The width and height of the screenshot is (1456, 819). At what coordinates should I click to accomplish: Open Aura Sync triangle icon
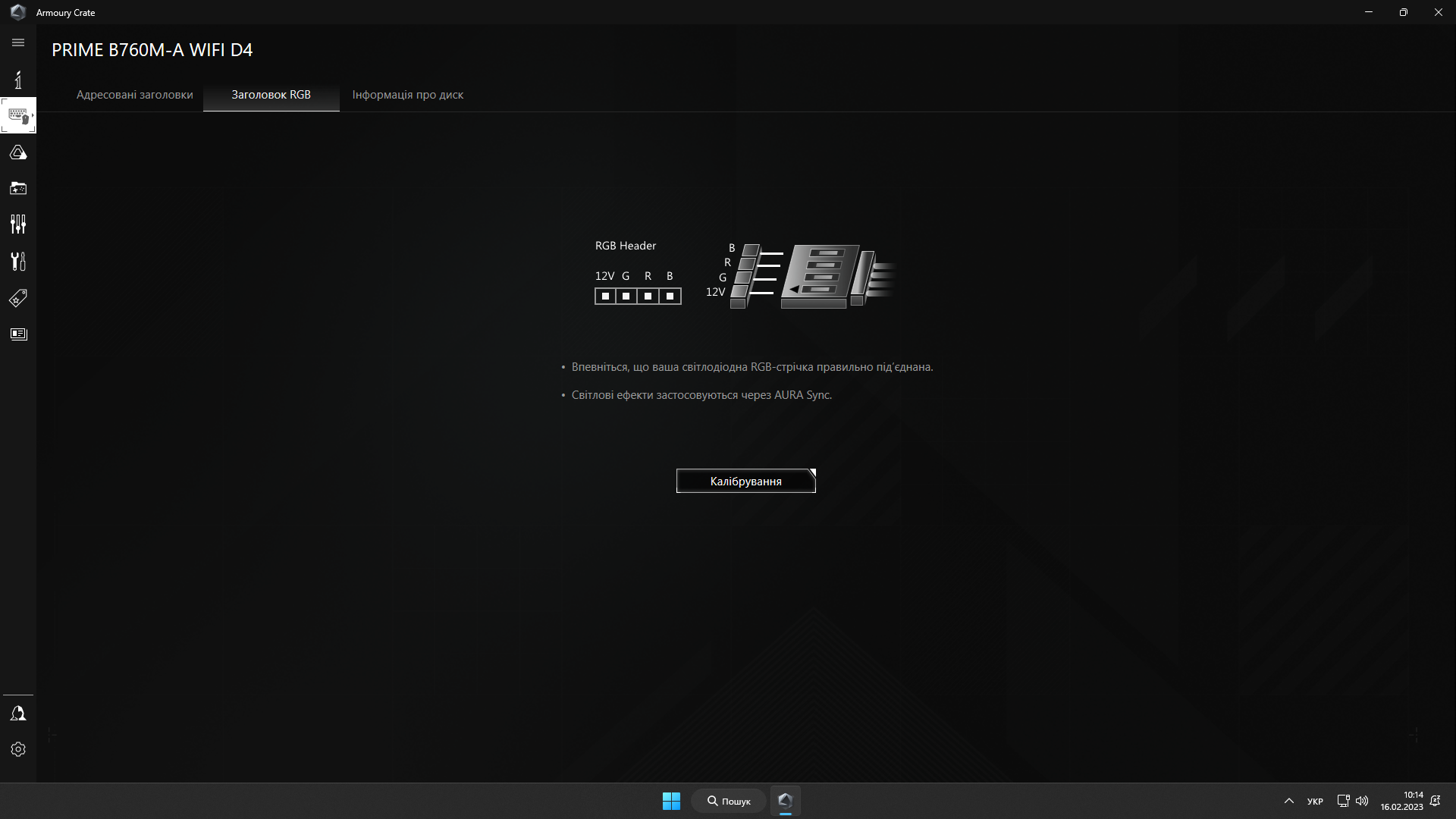pos(18,152)
